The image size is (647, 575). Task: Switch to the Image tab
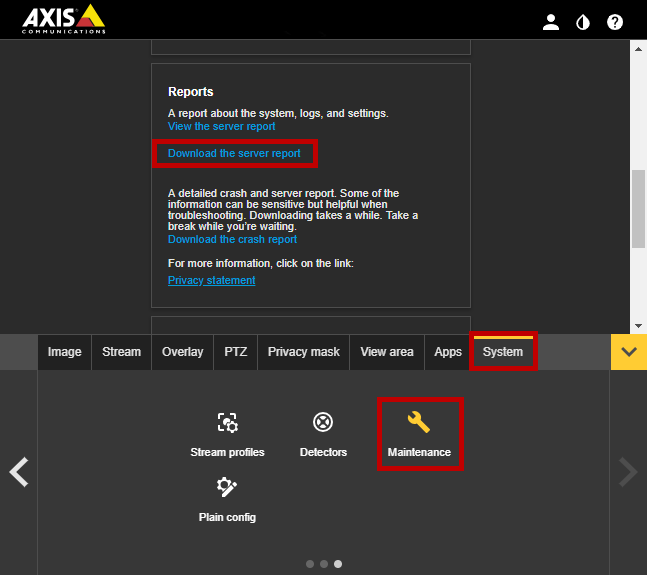click(x=64, y=352)
